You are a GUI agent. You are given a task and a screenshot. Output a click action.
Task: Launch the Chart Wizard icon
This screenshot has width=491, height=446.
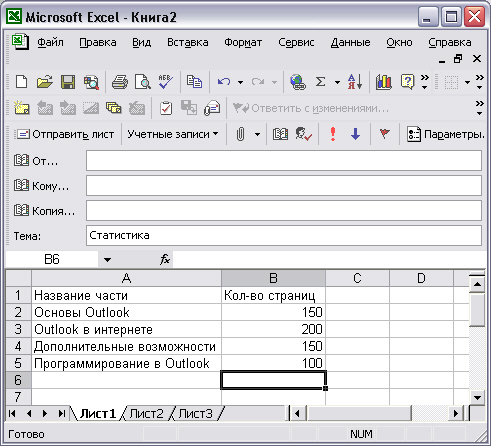pos(384,82)
